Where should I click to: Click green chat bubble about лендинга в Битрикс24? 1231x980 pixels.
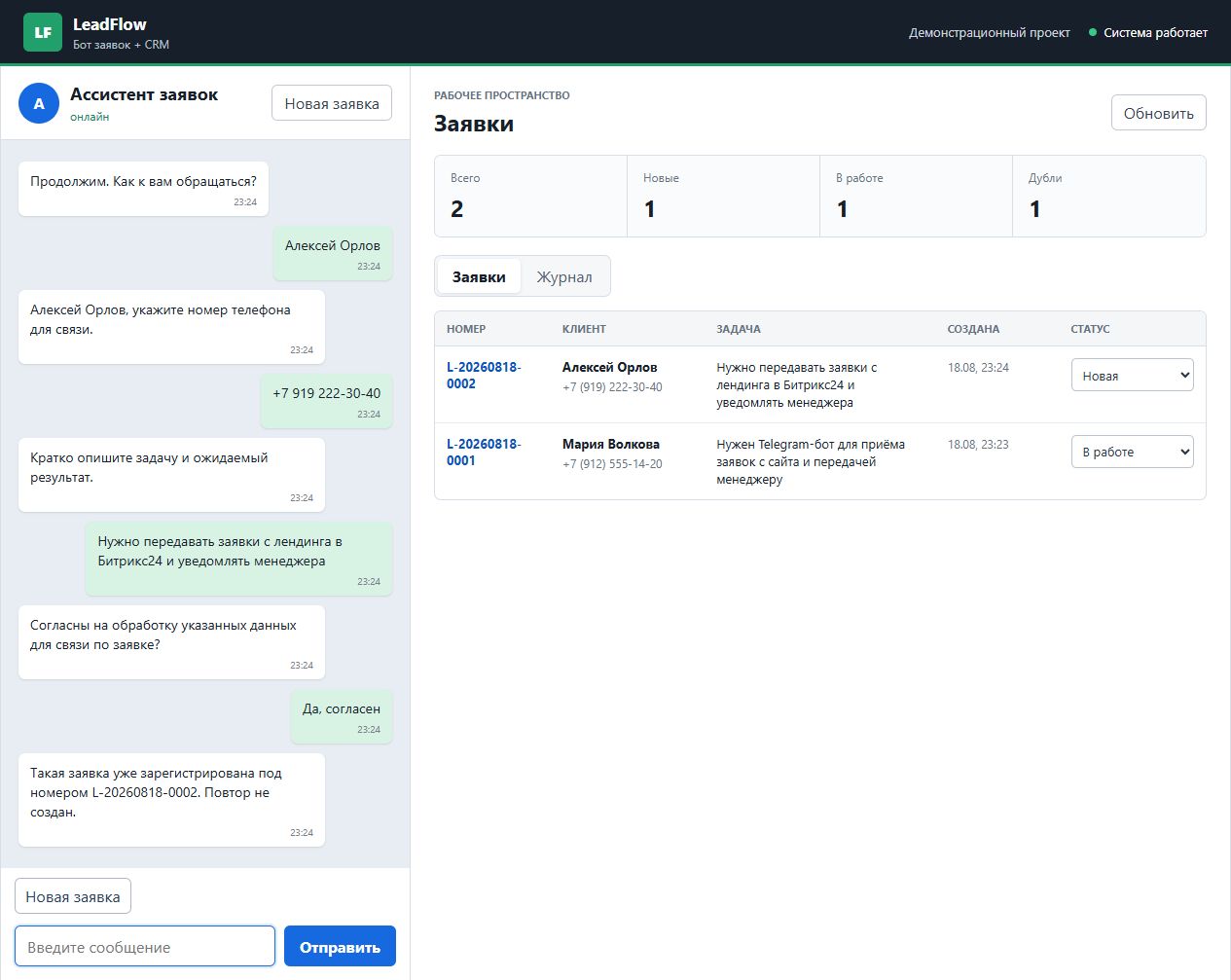[x=239, y=559]
